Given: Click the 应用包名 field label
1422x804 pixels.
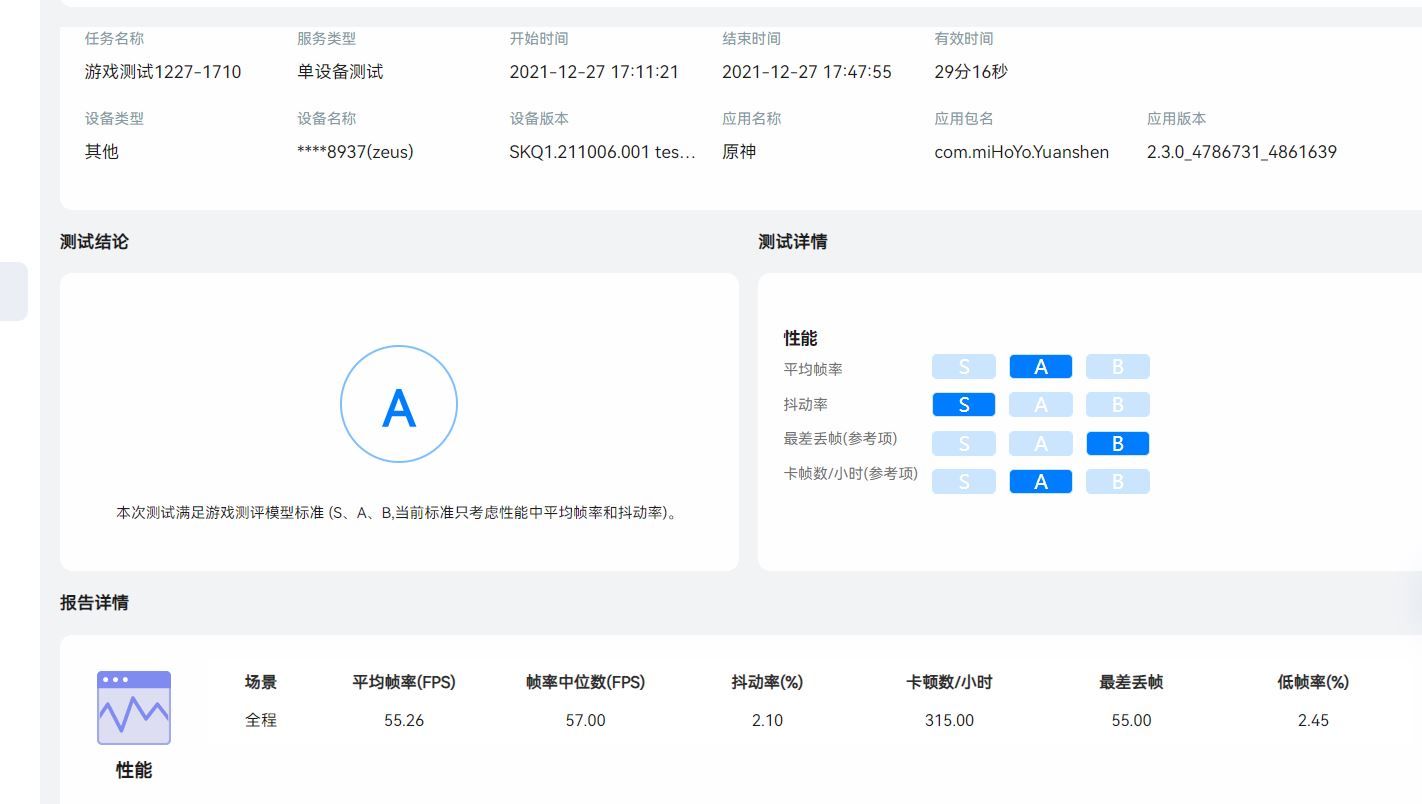Looking at the screenshot, I should 964,119.
